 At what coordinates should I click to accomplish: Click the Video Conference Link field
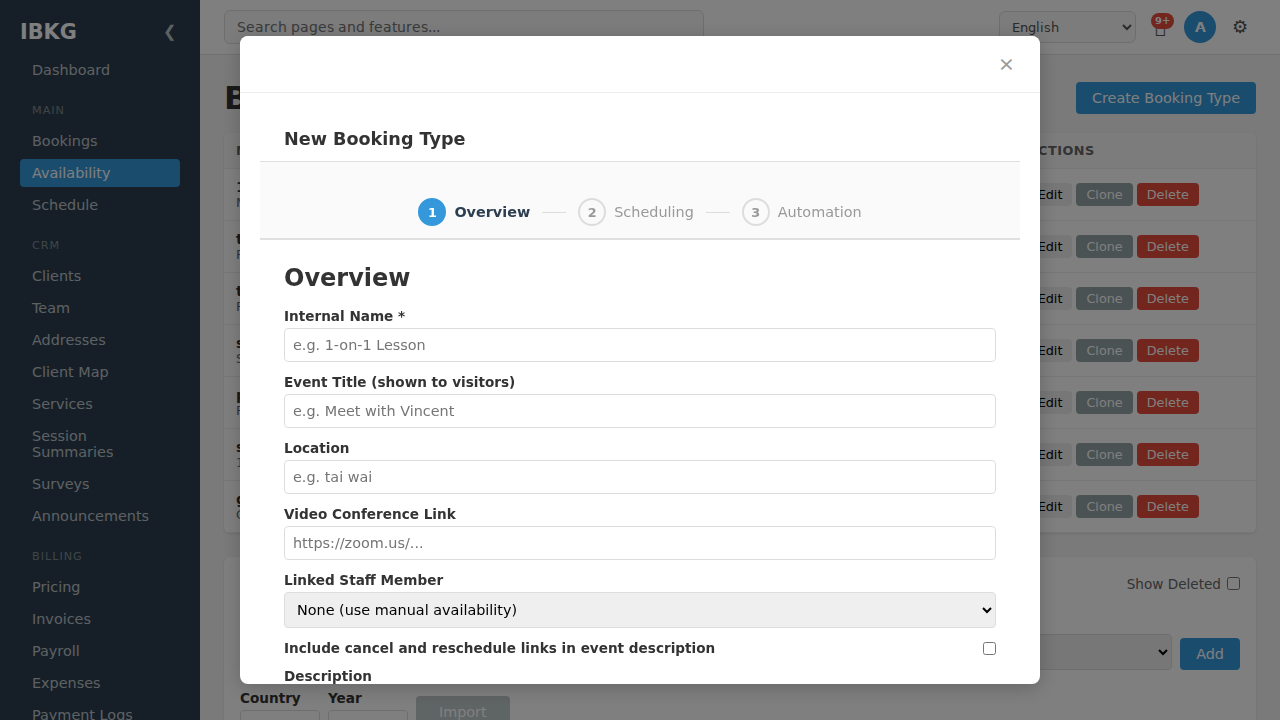[x=640, y=543]
